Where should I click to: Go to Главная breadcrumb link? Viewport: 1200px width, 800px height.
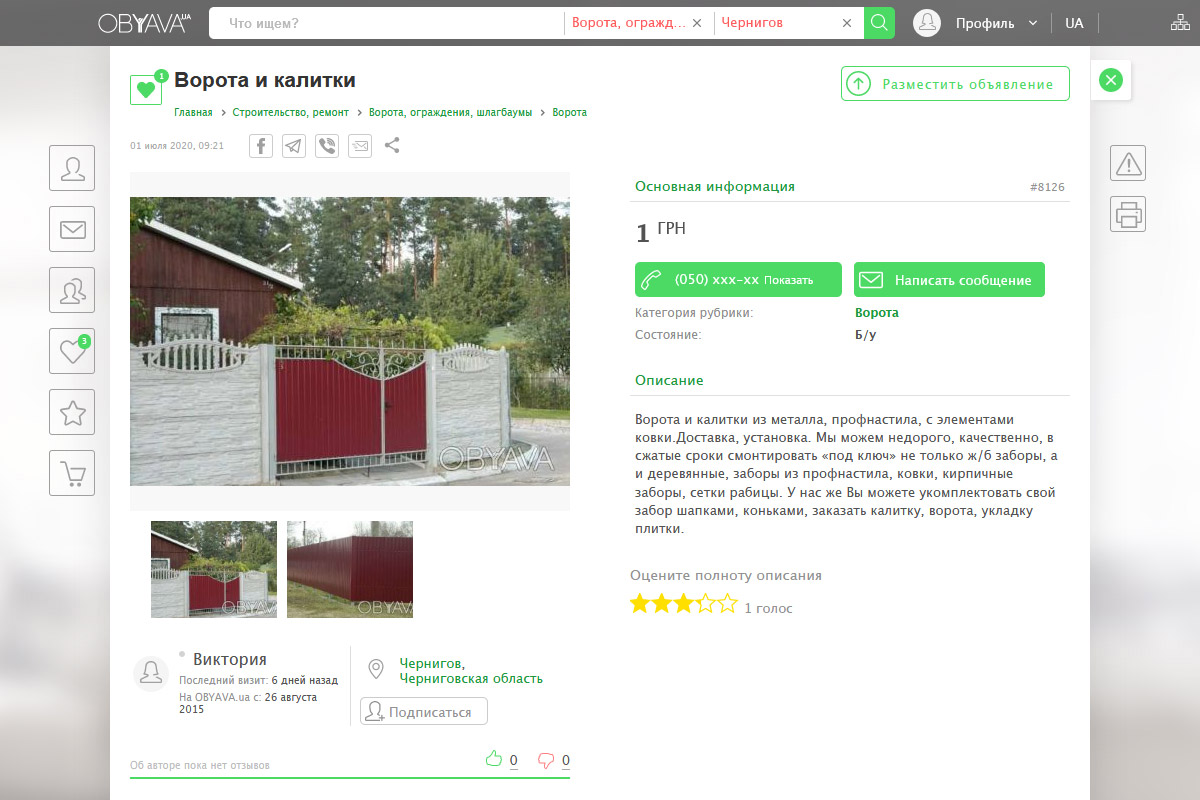pyautogui.click(x=195, y=112)
